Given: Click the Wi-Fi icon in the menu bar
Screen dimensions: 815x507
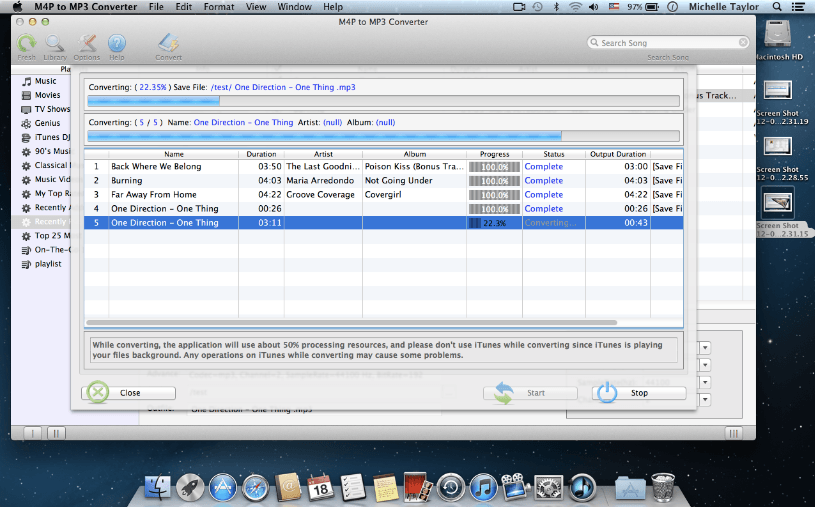Looking at the screenshot, I should coord(575,7).
